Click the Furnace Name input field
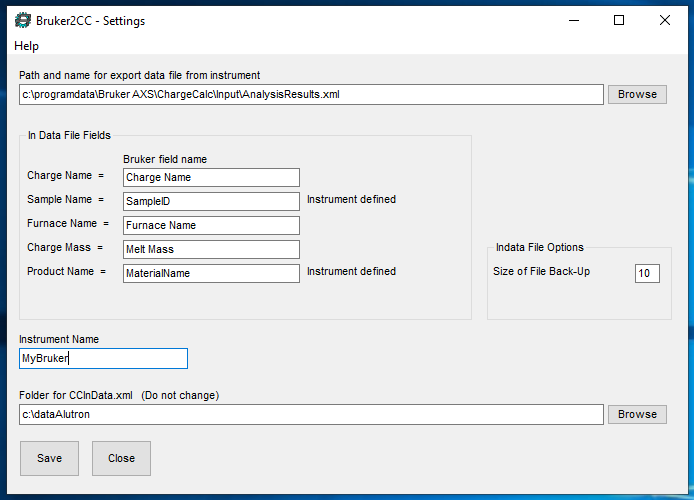The image size is (694, 500). pyautogui.click(x=211, y=225)
